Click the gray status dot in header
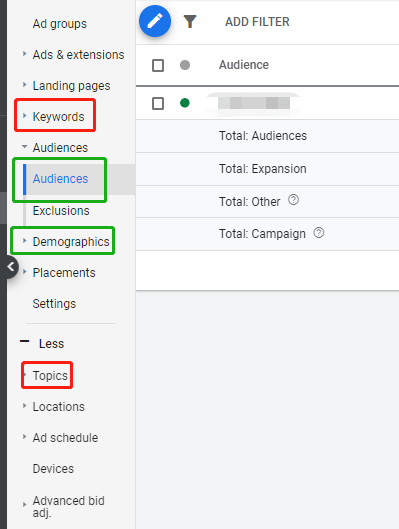399x529 pixels. click(x=185, y=65)
